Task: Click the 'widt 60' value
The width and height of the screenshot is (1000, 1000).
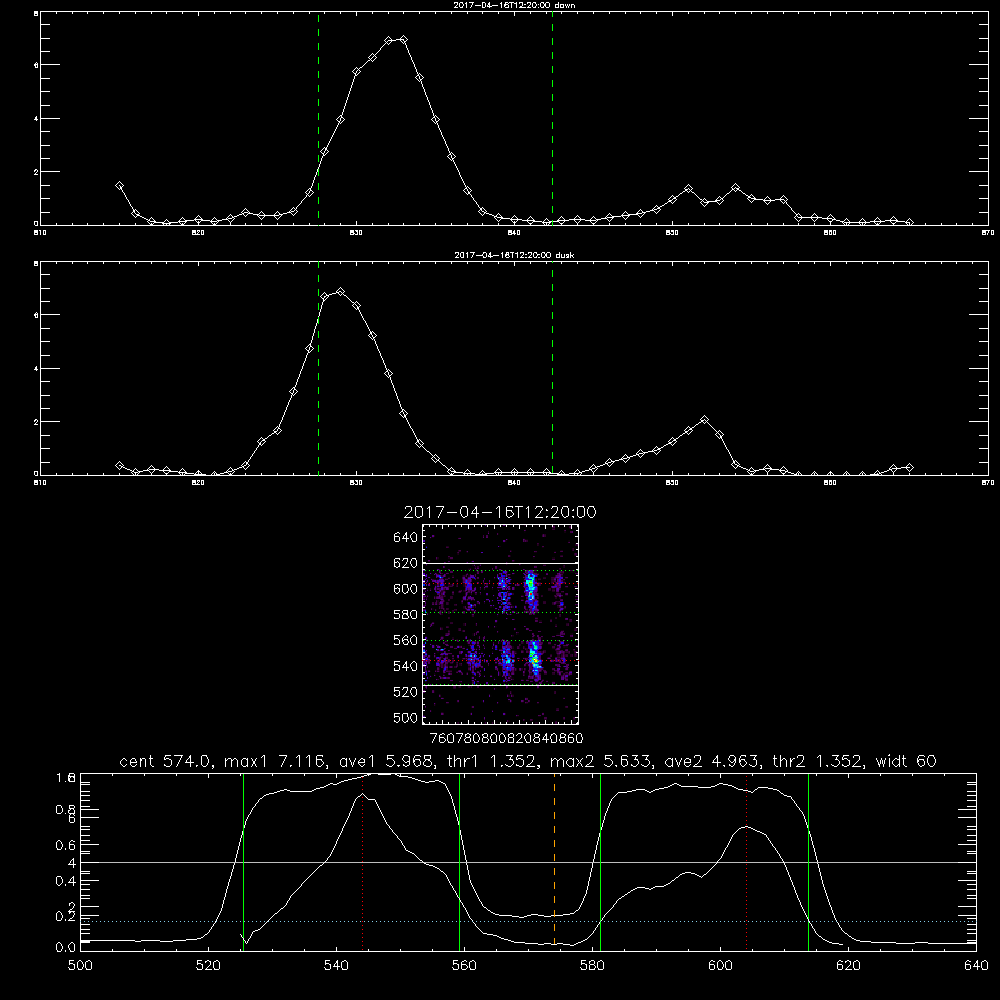Action: [x=906, y=761]
